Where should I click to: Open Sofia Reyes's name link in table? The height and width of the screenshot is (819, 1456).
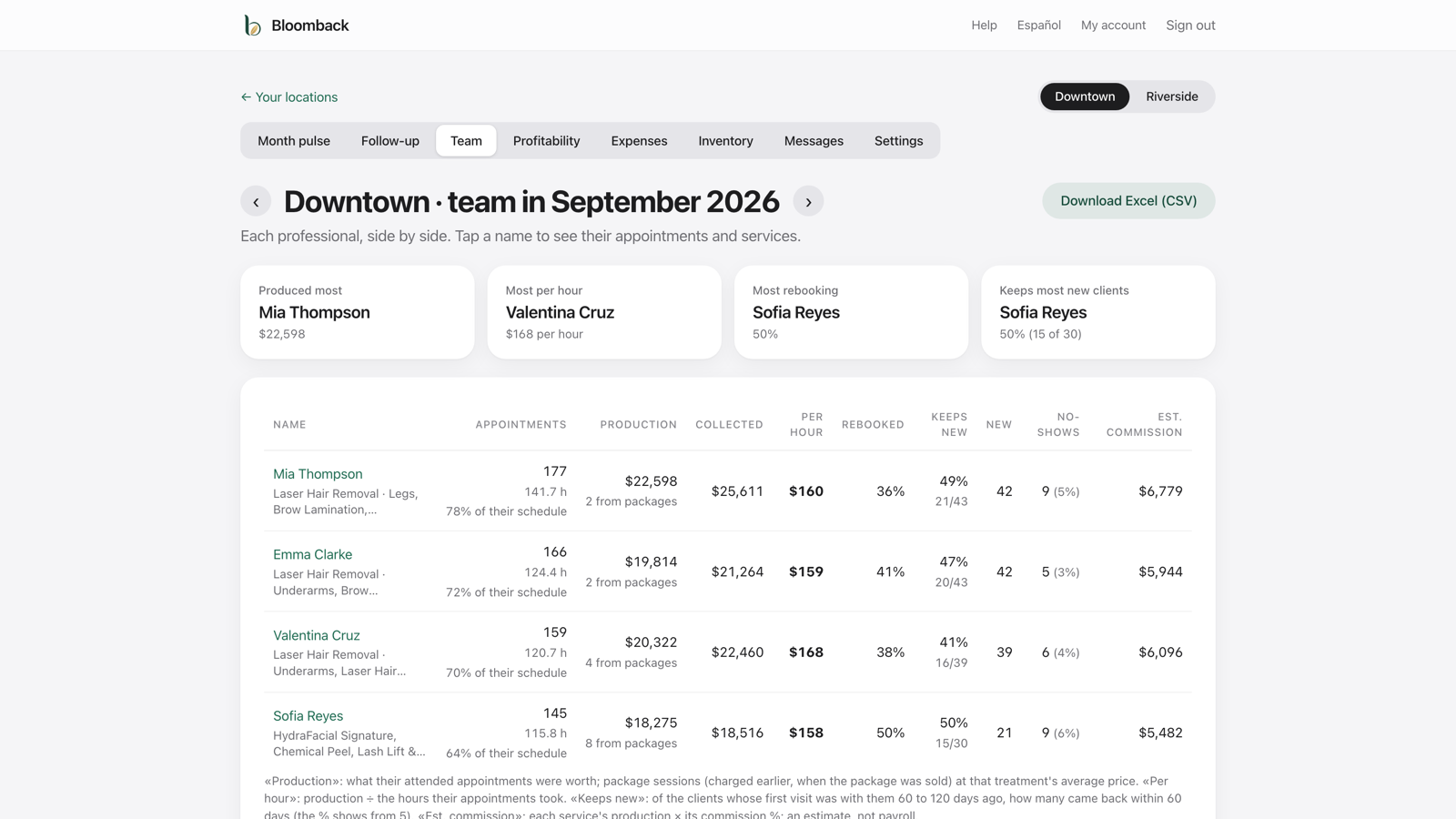click(x=308, y=716)
